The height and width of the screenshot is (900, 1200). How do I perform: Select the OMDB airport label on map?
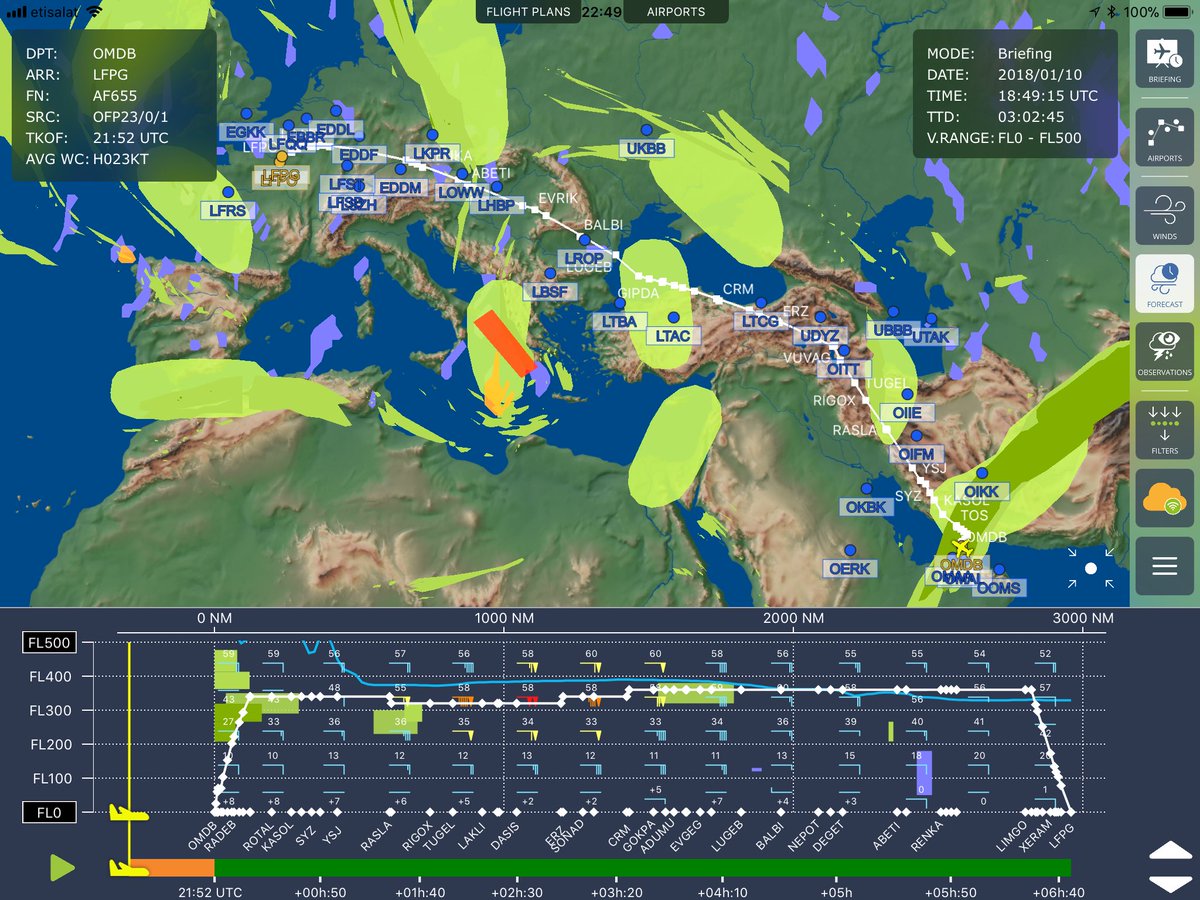coord(962,565)
